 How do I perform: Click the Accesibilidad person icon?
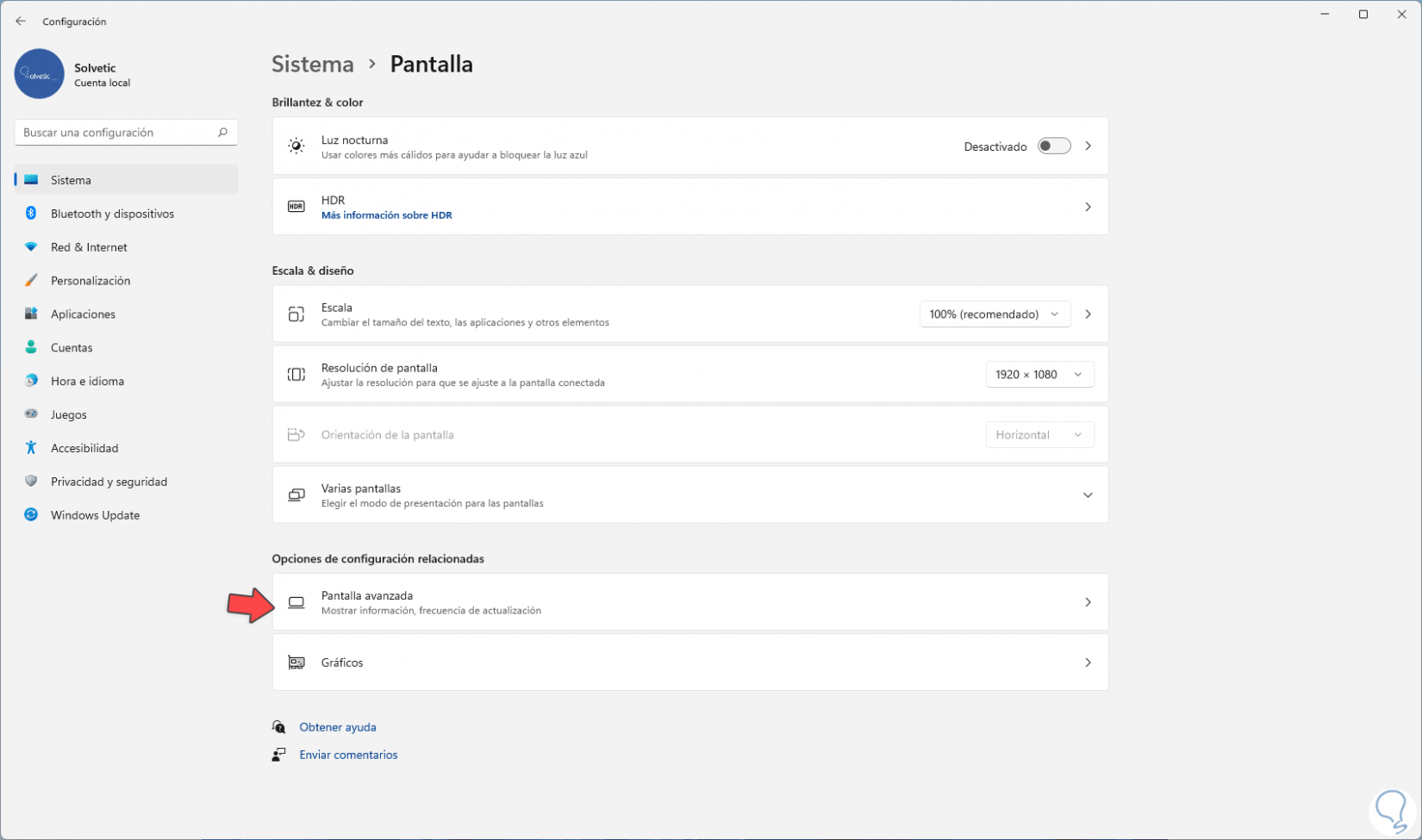tap(31, 448)
